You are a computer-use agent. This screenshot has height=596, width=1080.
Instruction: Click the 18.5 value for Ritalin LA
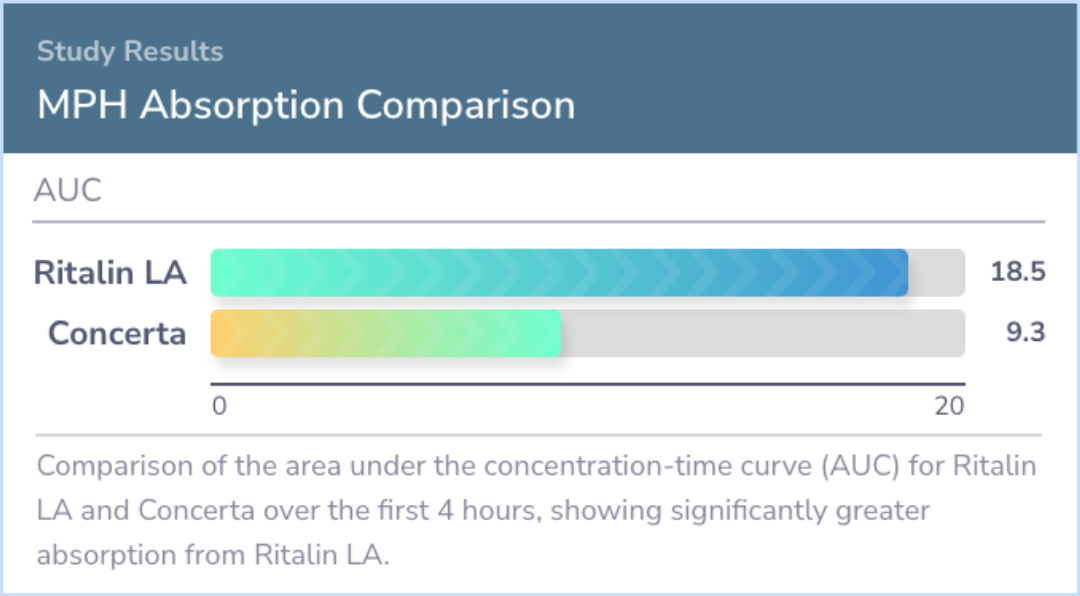pos(1018,272)
